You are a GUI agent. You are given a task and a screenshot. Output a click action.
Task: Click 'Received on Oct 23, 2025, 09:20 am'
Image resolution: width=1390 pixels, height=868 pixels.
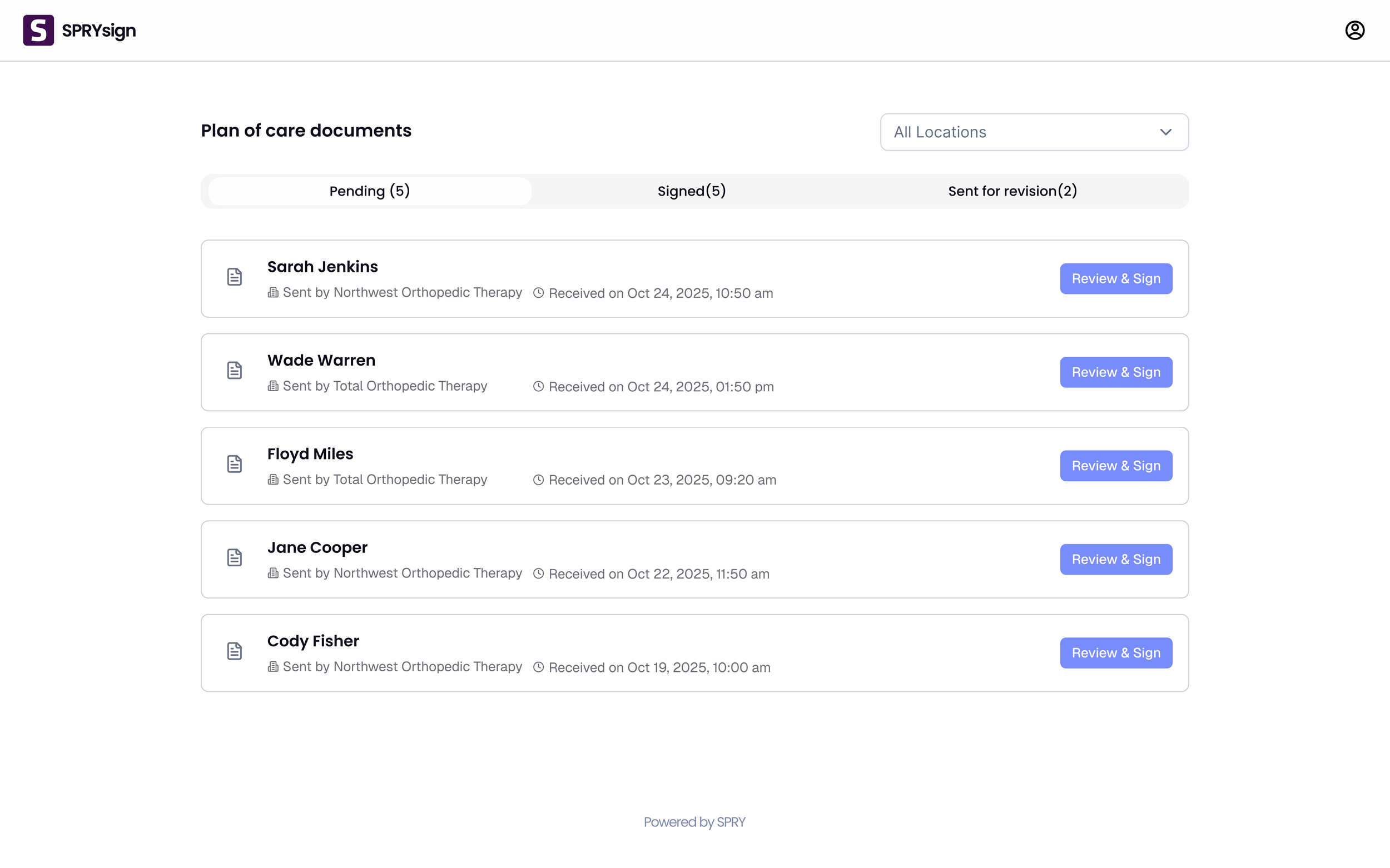(662, 480)
